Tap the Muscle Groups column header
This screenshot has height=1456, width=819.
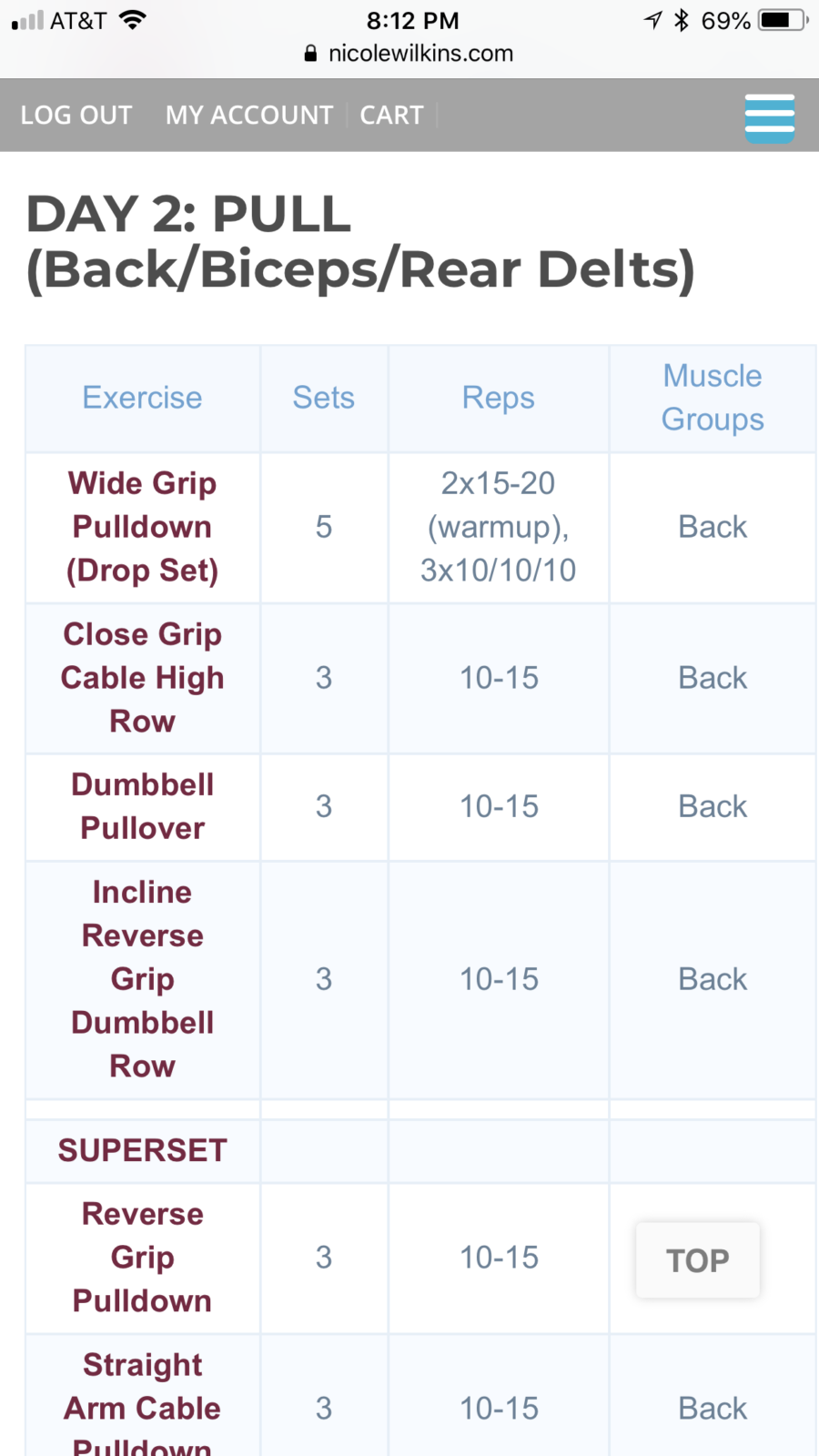click(713, 398)
